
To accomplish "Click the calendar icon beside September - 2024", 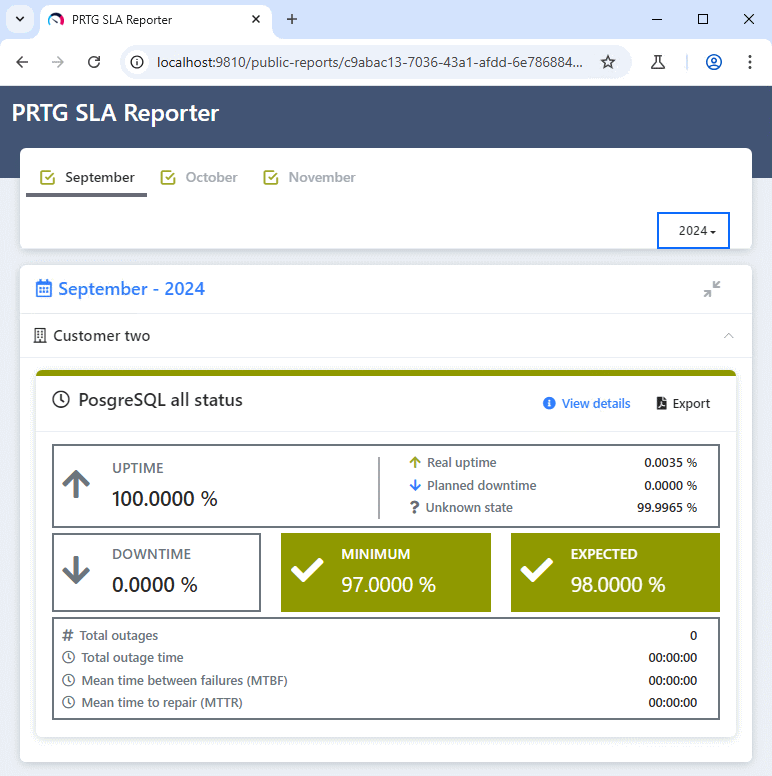I will (x=44, y=289).
